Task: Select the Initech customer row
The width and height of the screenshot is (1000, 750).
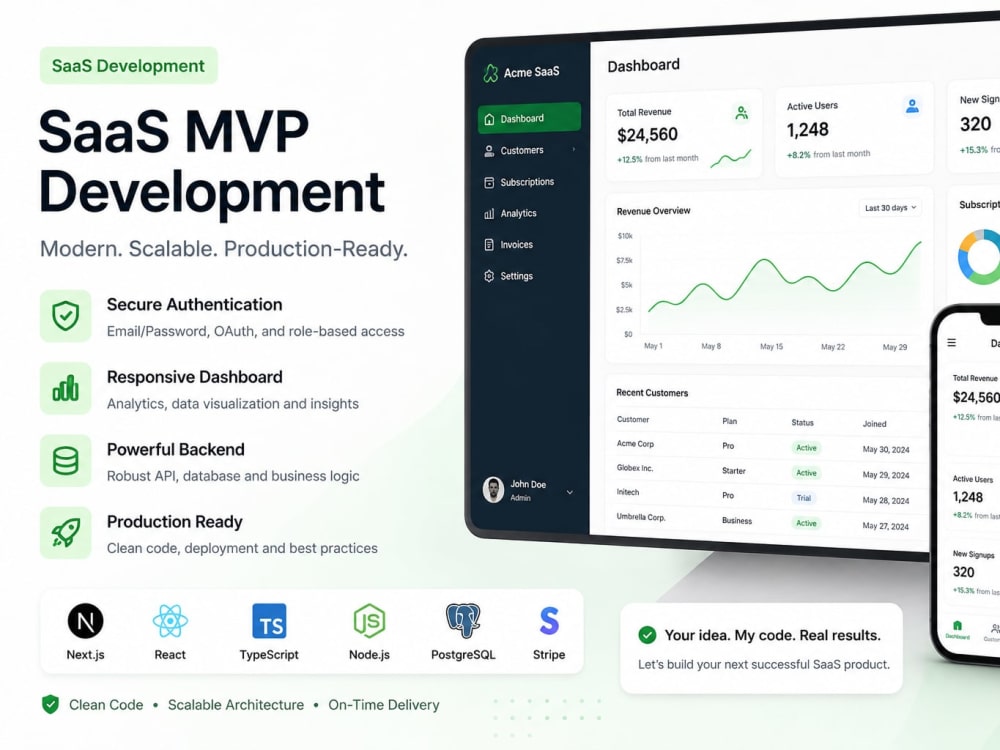Action: coord(768,496)
